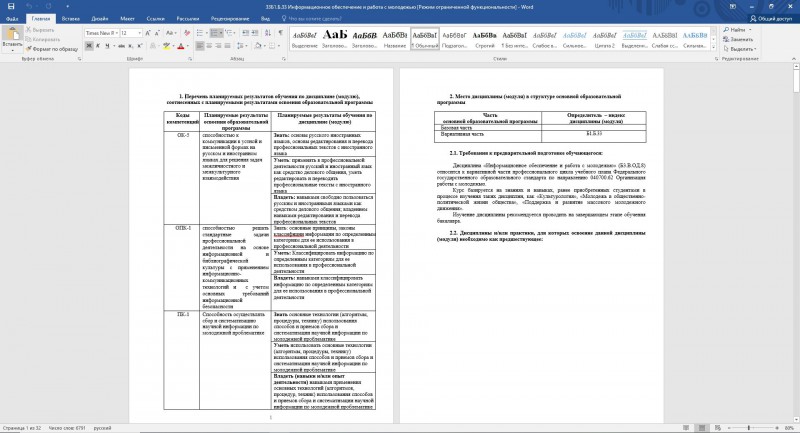Toggle superscript formatting
This screenshot has width=800, height=433.
tap(139, 46)
